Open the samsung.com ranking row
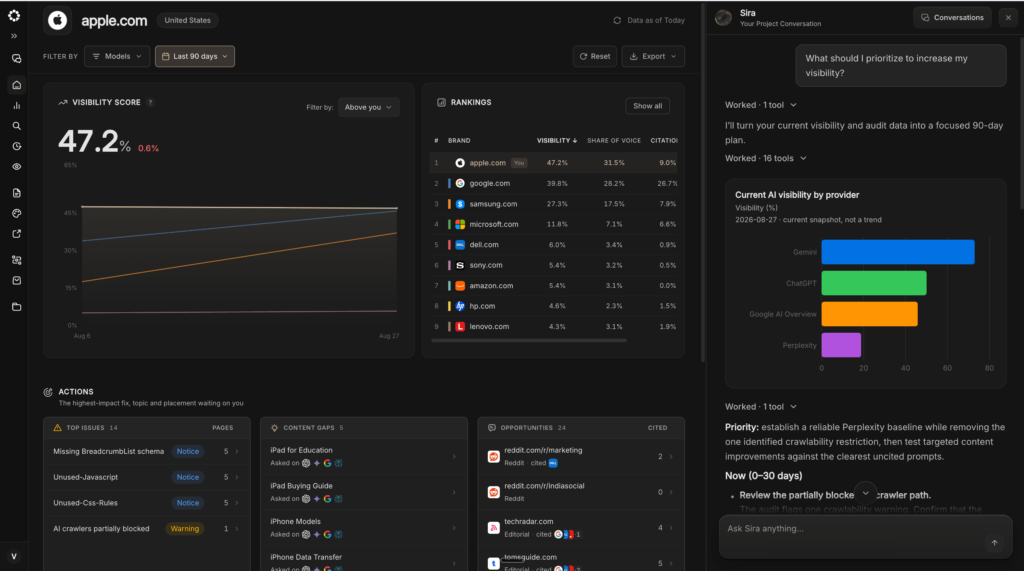The width and height of the screenshot is (1024, 571). pos(554,204)
